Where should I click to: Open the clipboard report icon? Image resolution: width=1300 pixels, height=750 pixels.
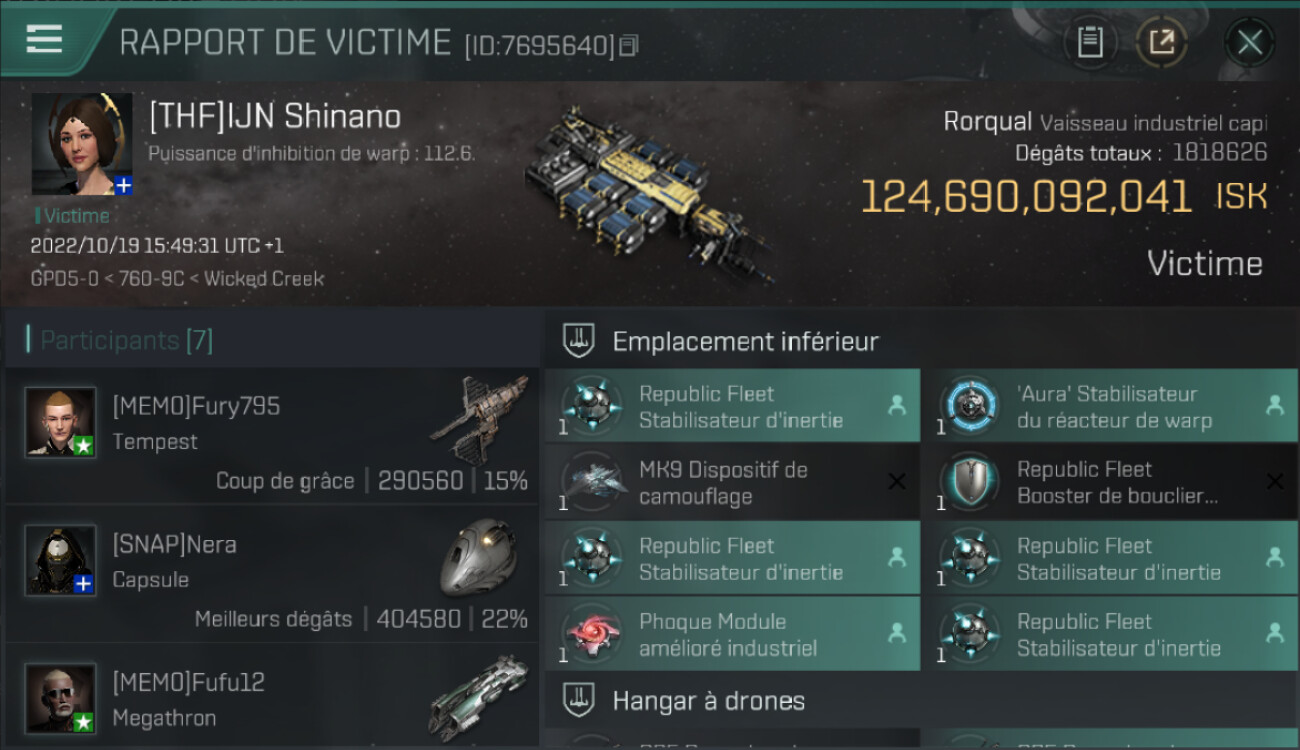click(x=1090, y=43)
